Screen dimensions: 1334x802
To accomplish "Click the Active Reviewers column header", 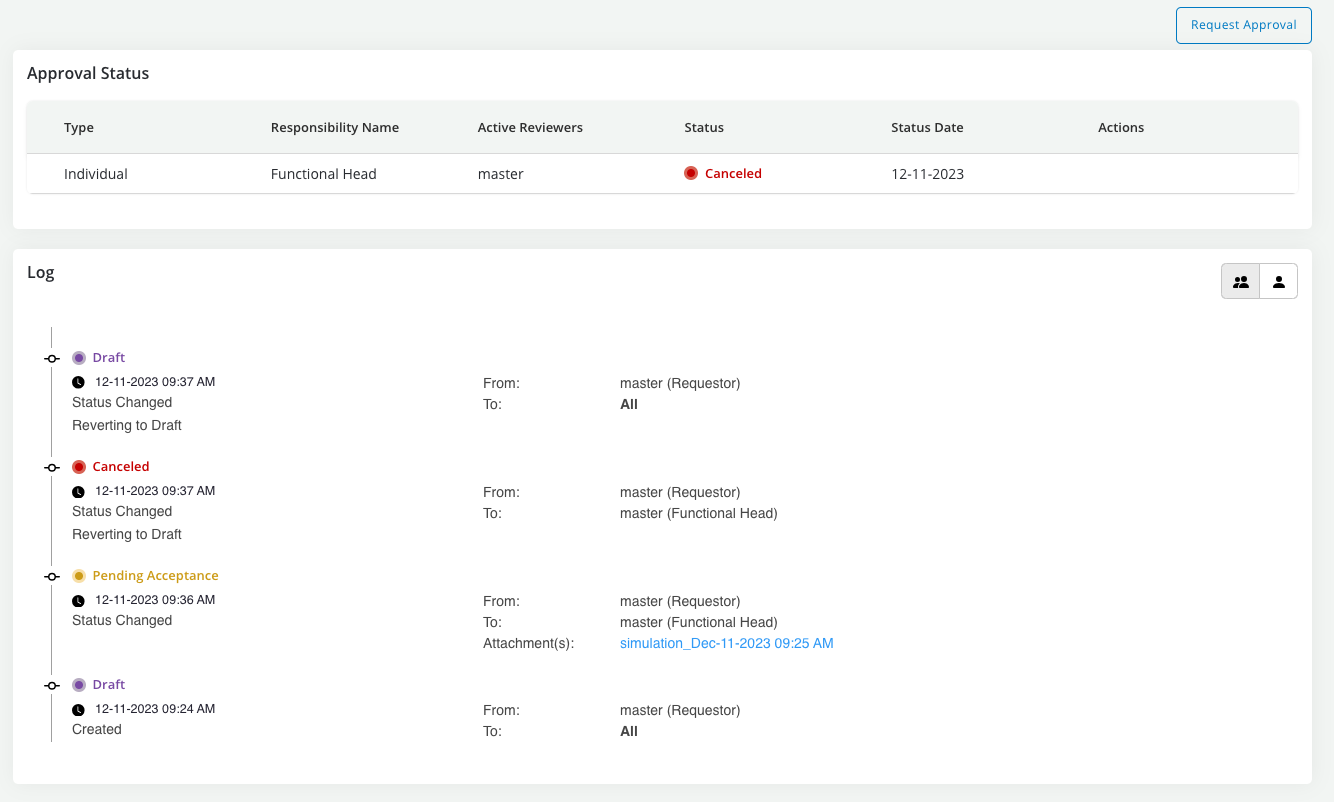I will (530, 127).
